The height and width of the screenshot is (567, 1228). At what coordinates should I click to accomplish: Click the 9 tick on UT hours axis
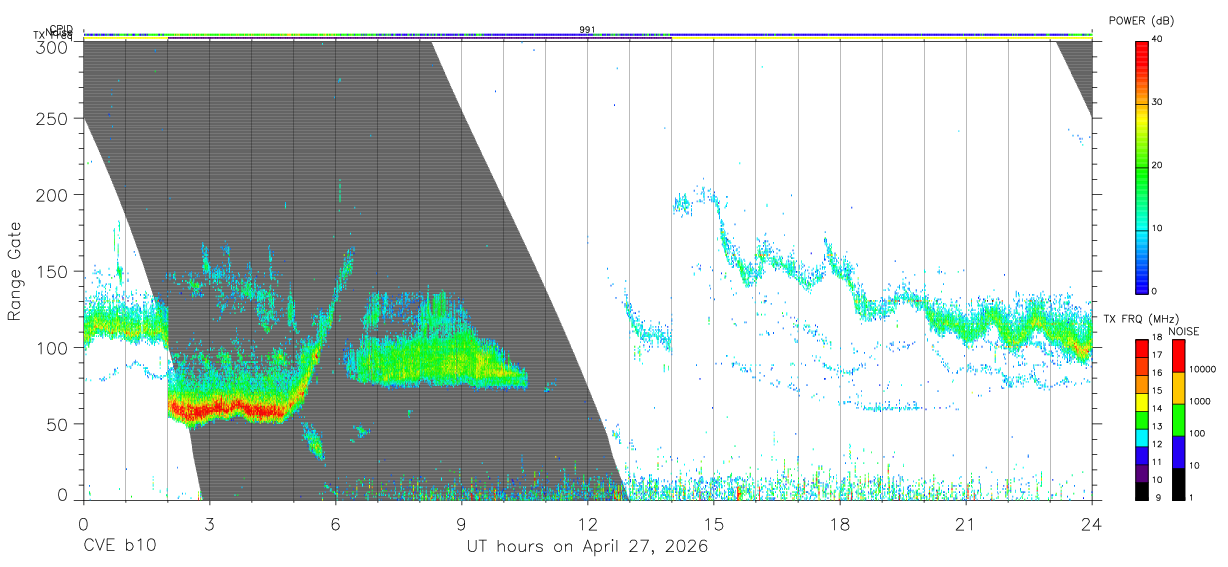(461, 523)
